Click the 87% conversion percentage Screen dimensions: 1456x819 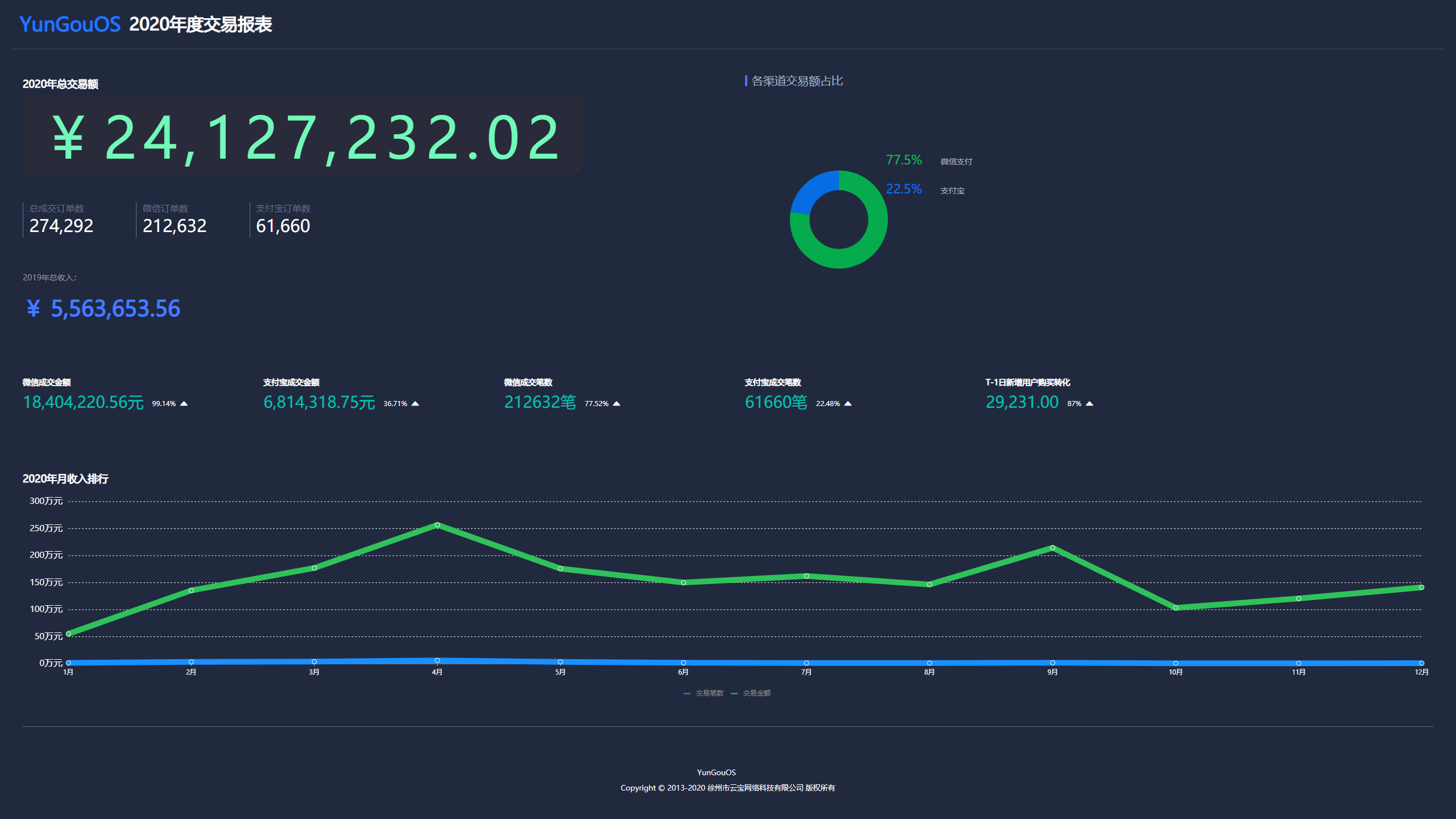1074,404
